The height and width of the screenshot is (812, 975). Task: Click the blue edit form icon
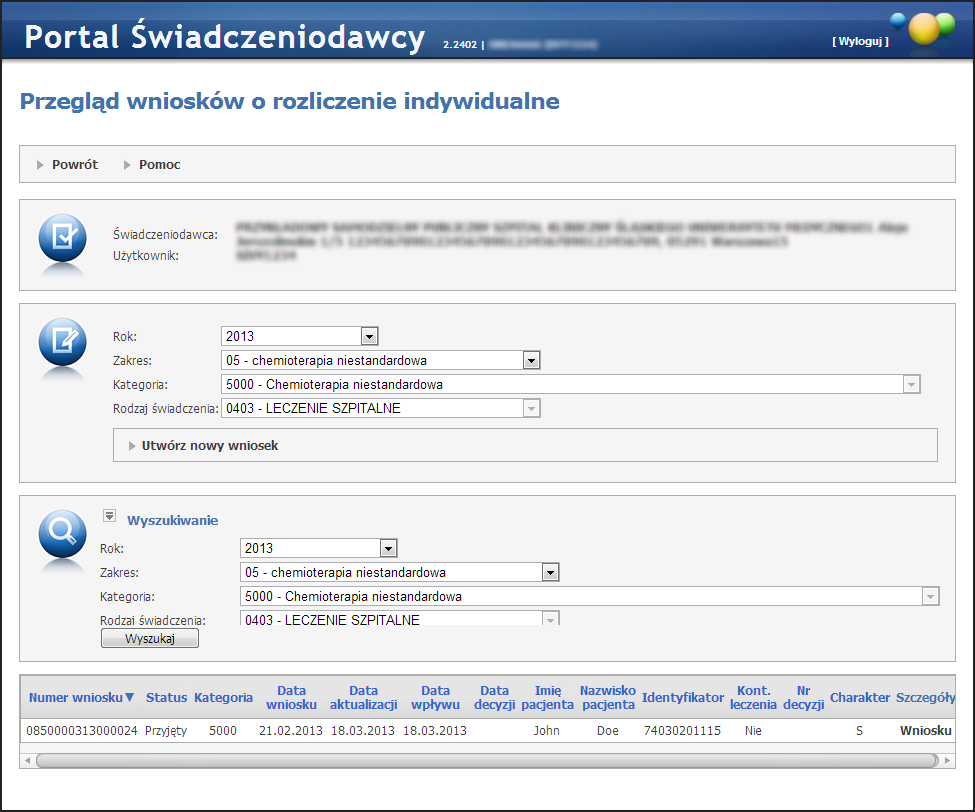pos(63,344)
